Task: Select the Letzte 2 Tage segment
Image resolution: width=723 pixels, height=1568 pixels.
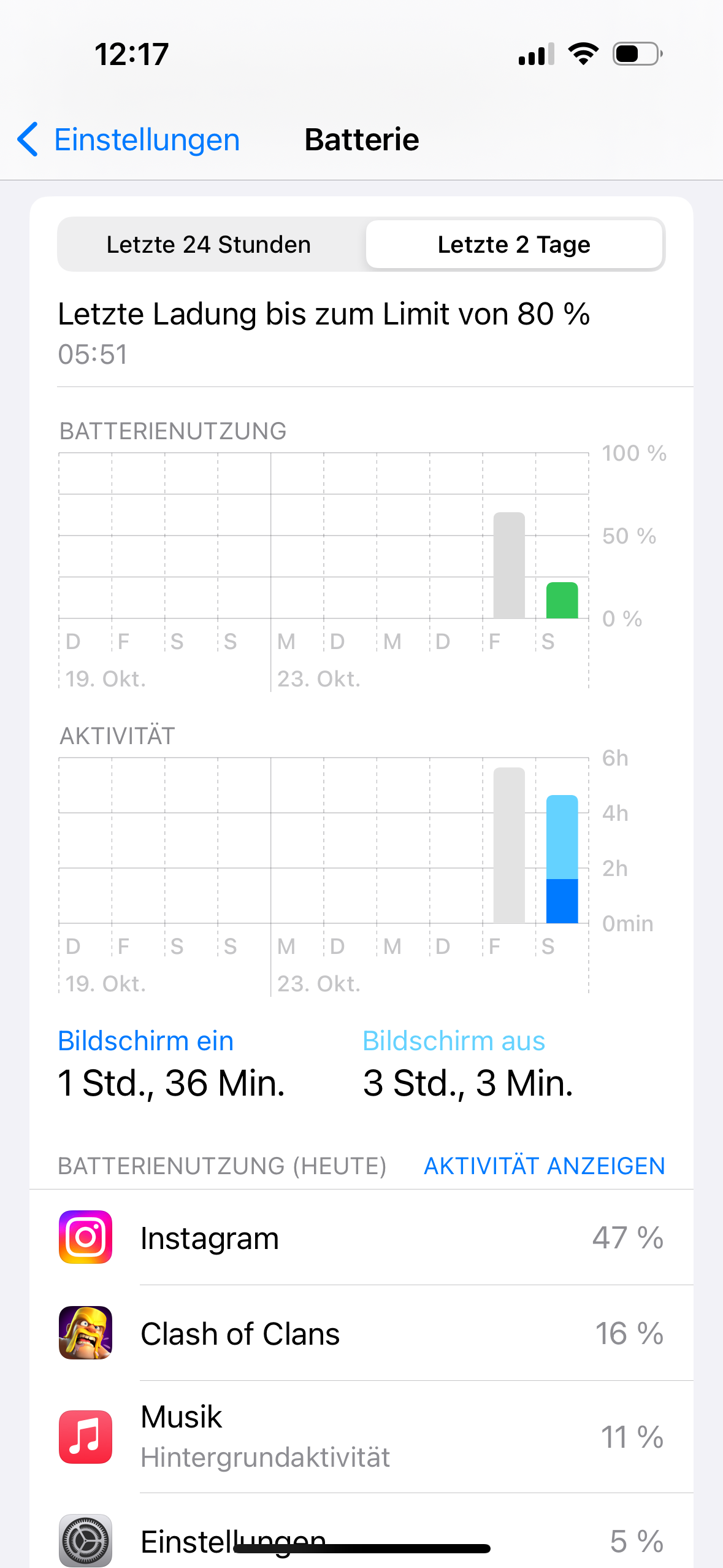Action: 514,245
